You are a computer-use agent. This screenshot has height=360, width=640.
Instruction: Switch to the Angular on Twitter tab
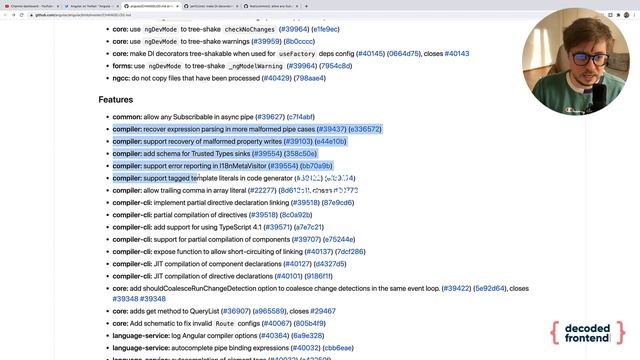point(91,6)
